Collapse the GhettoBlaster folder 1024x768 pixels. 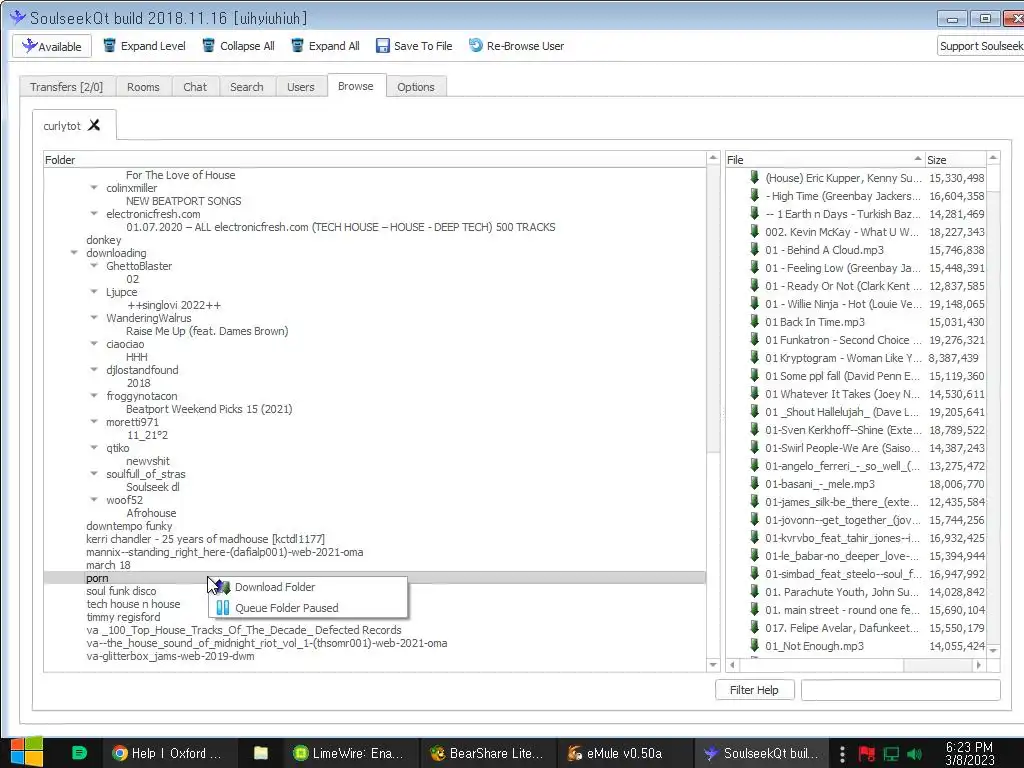pos(94,266)
